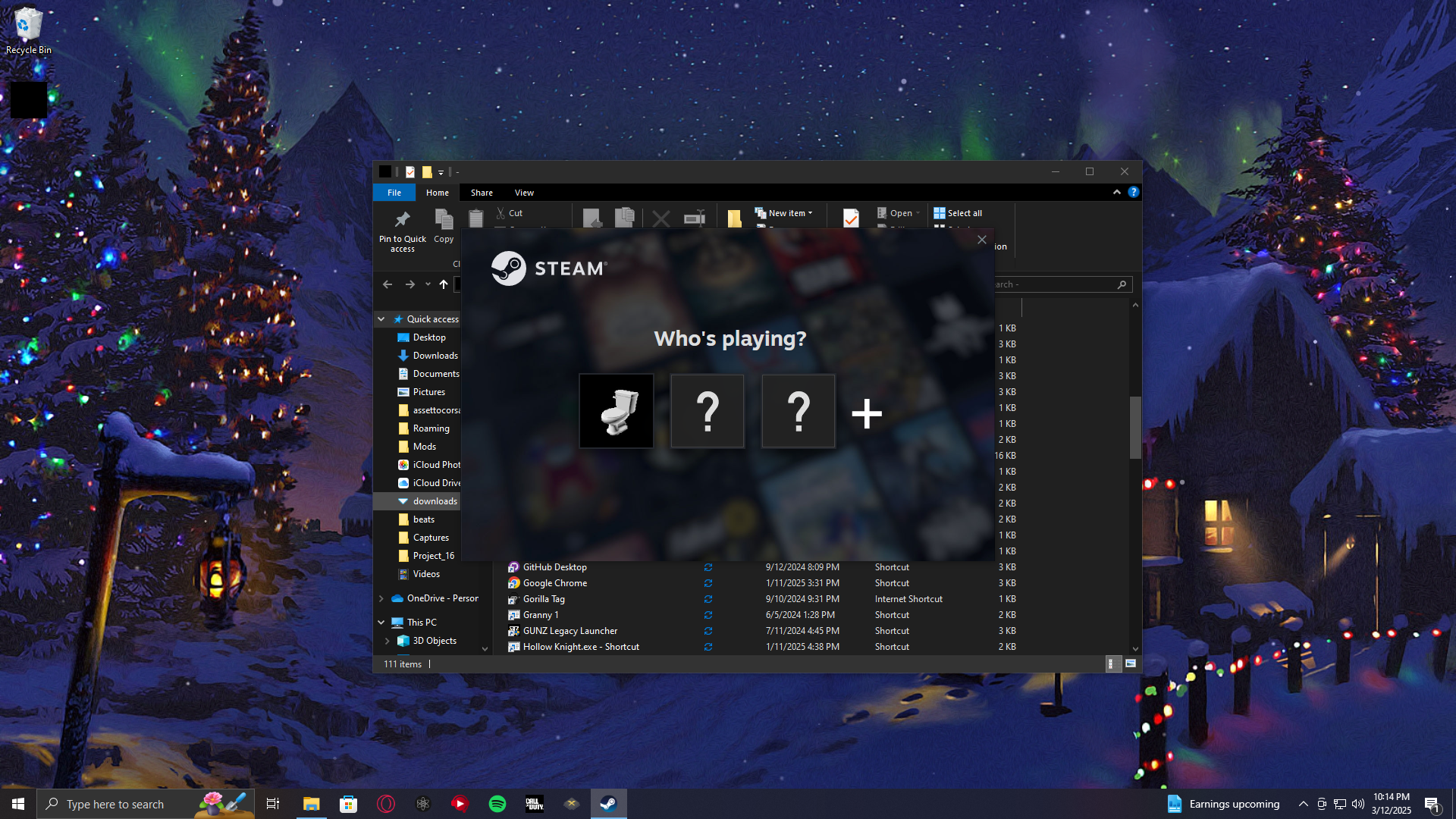The image size is (1456, 819).
Task: Select the toilet avatar Steam profile
Action: tap(616, 411)
